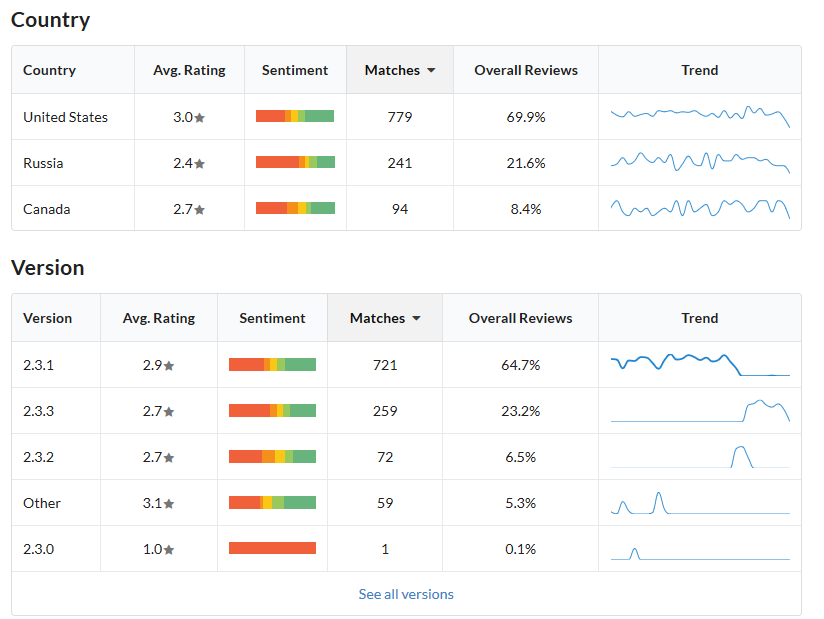Viewport: 824px width, 619px height.
Task: Click the all-red sentiment bar for version 2.3.0
Action: pyautogui.click(x=272, y=548)
